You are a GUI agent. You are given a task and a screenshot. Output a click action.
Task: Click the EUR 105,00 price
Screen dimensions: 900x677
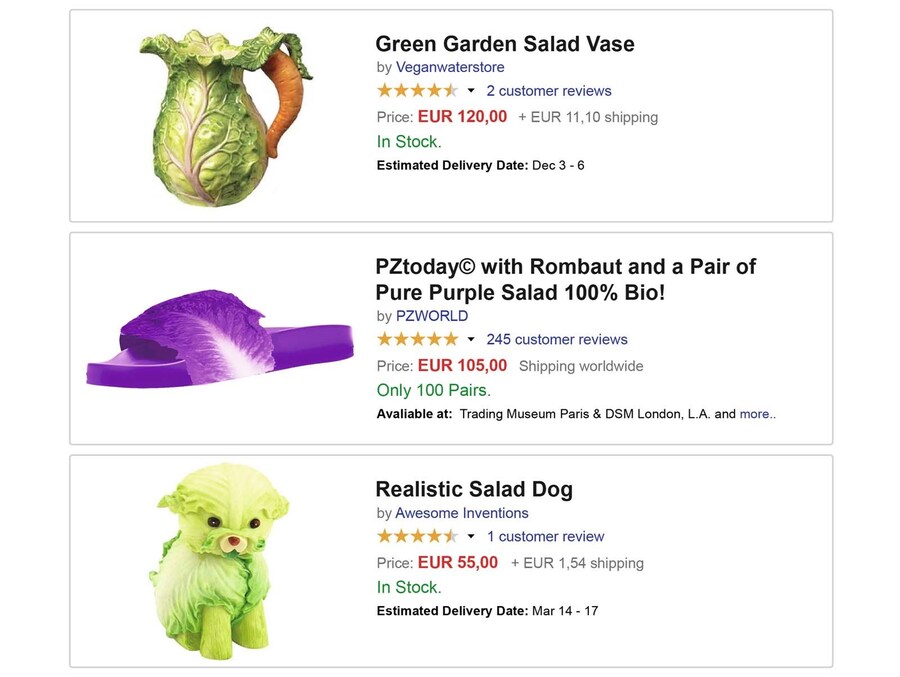pos(462,365)
